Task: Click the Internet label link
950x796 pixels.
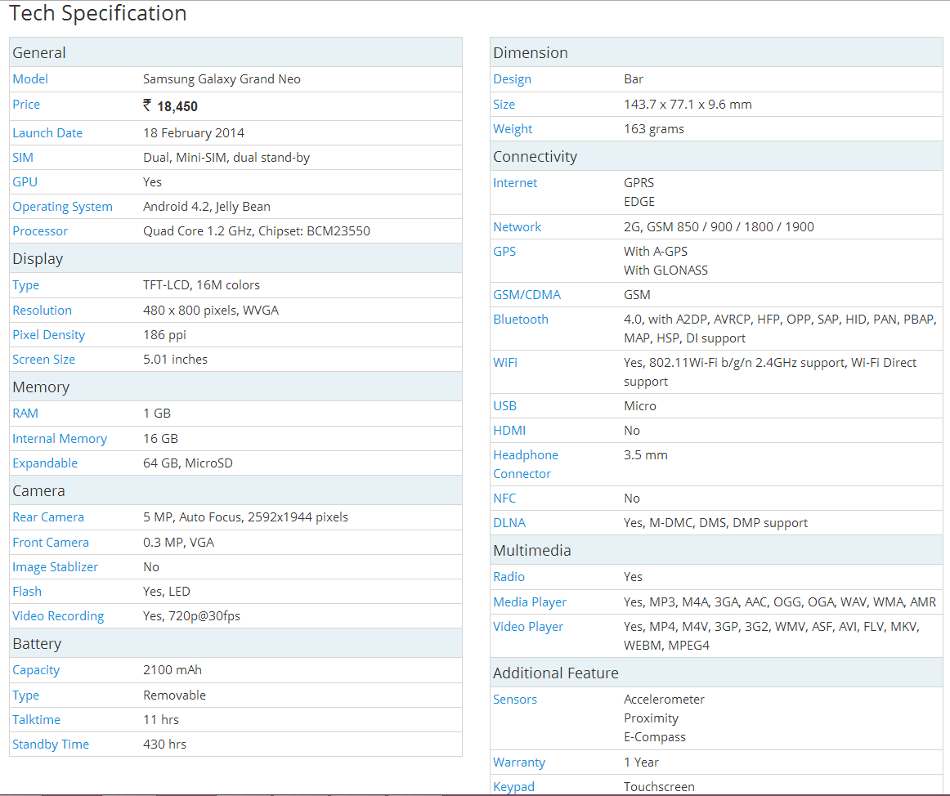Action: (x=515, y=182)
